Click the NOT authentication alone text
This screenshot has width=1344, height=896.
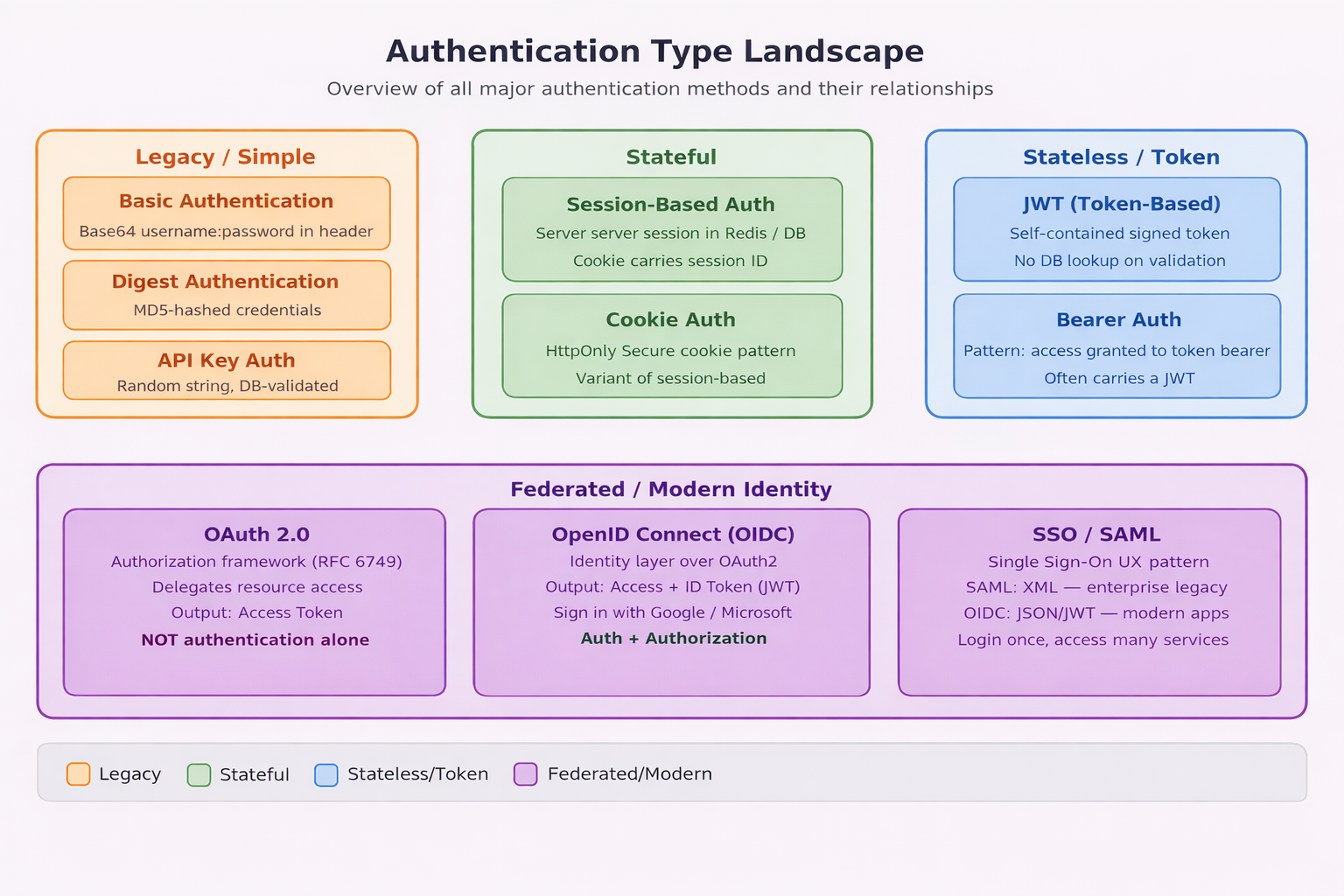(x=255, y=640)
